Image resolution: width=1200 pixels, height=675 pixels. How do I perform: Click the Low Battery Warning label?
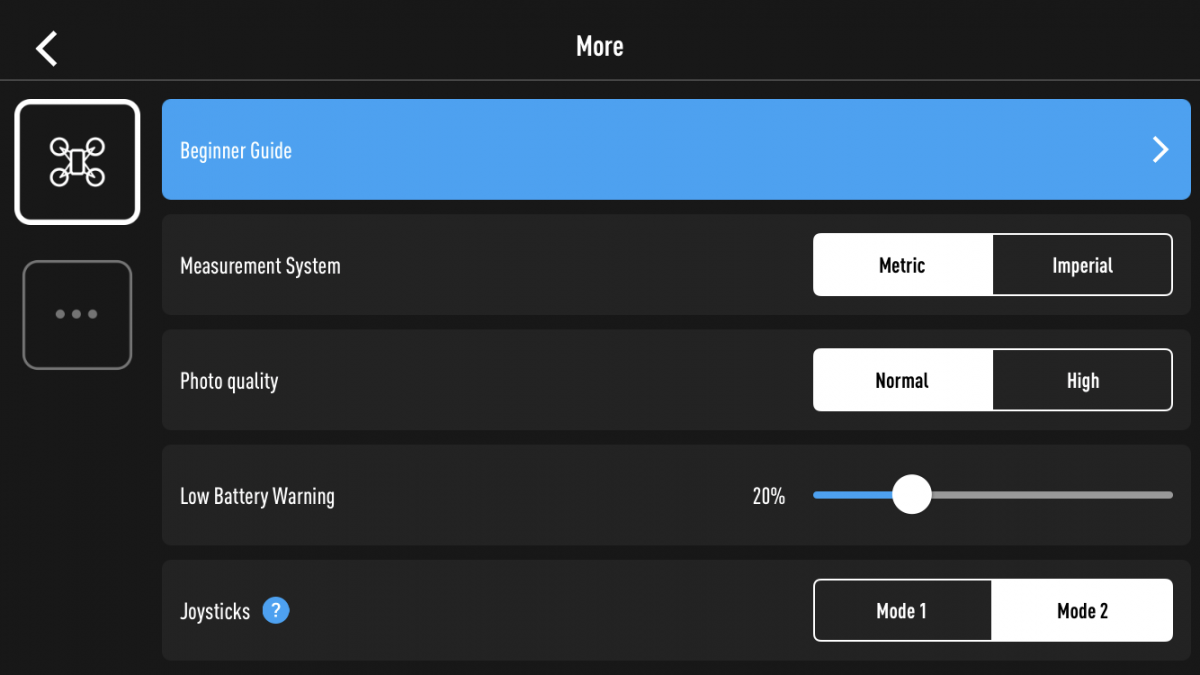pos(257,496)
